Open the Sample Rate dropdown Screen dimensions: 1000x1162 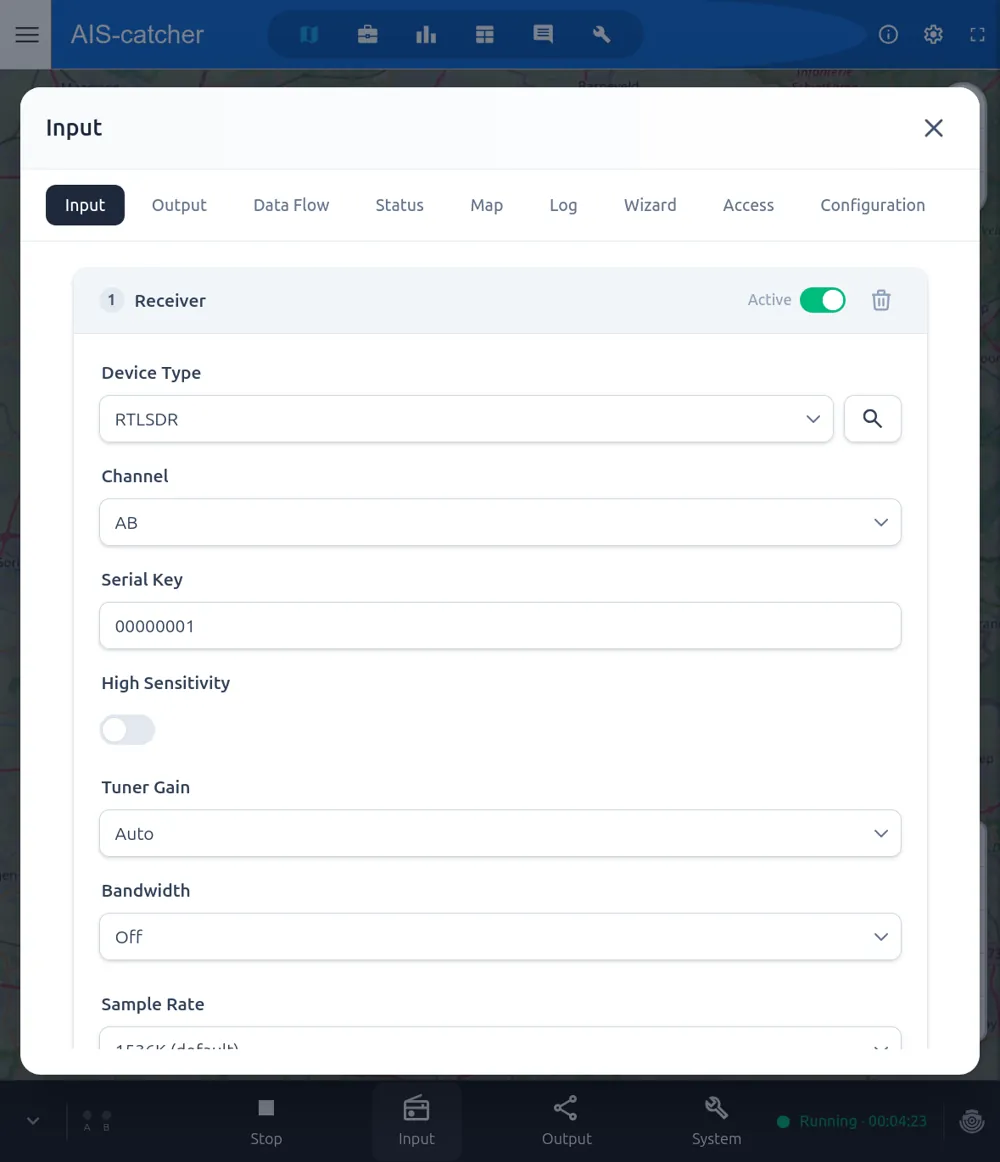tap(500, 1038)
